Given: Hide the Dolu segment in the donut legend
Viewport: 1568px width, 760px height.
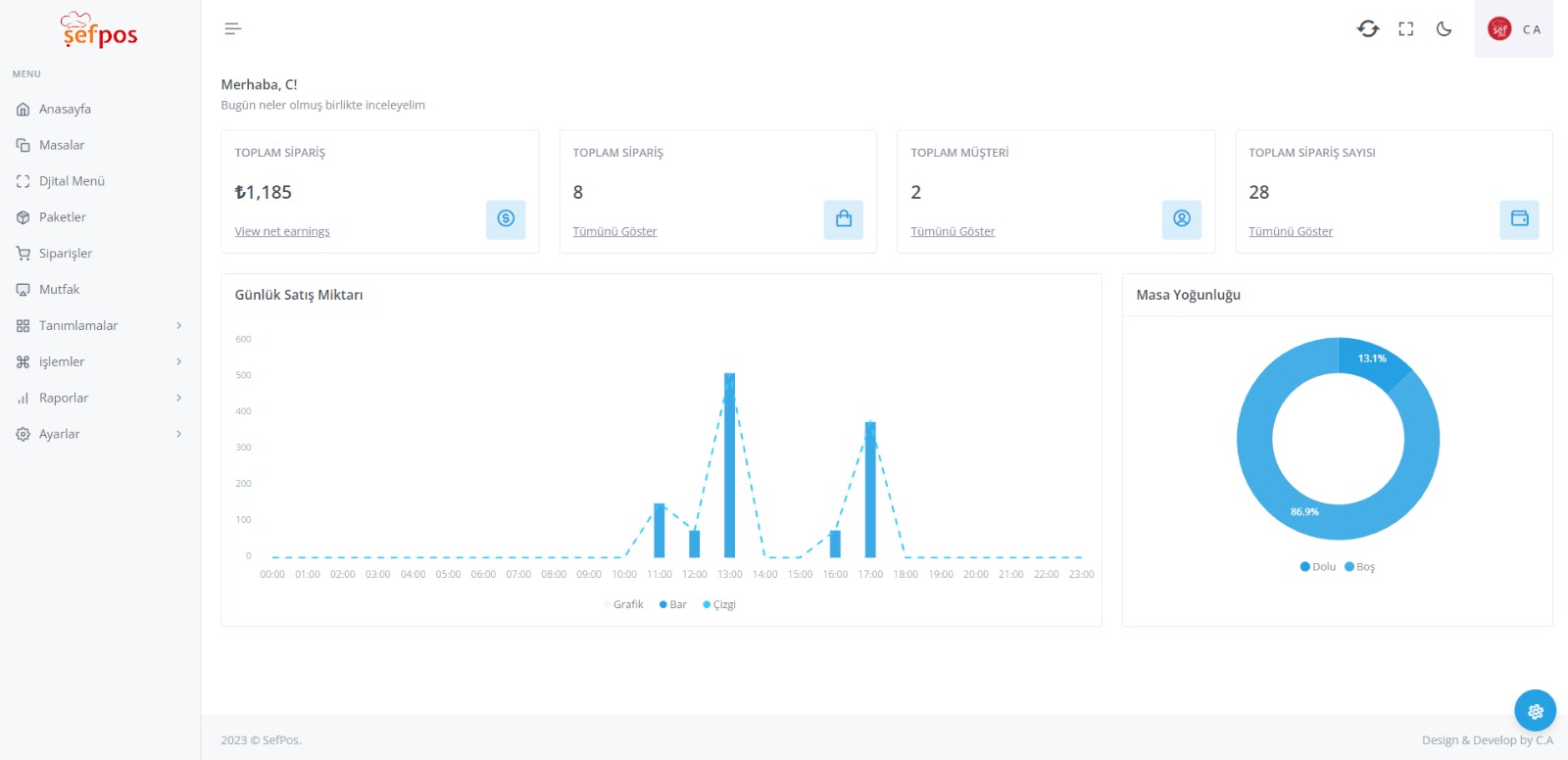Looking at the screenshot, I should (1318, 567).
